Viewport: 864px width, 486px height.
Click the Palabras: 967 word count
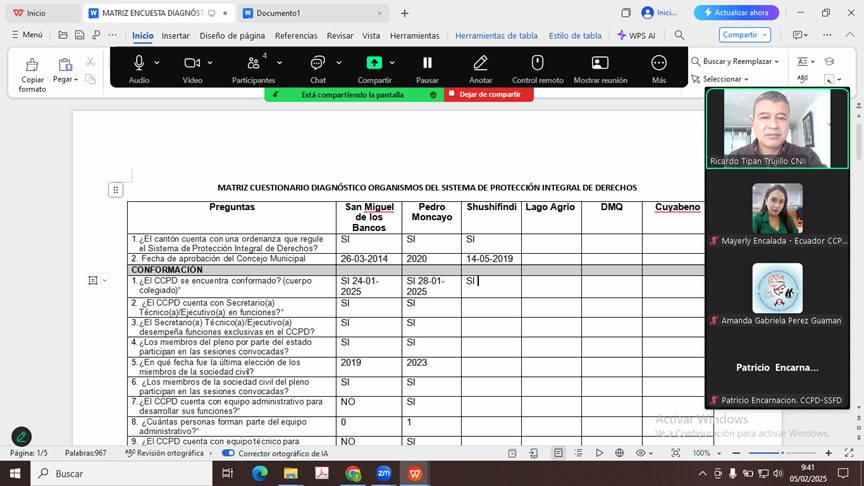(85, 453)
